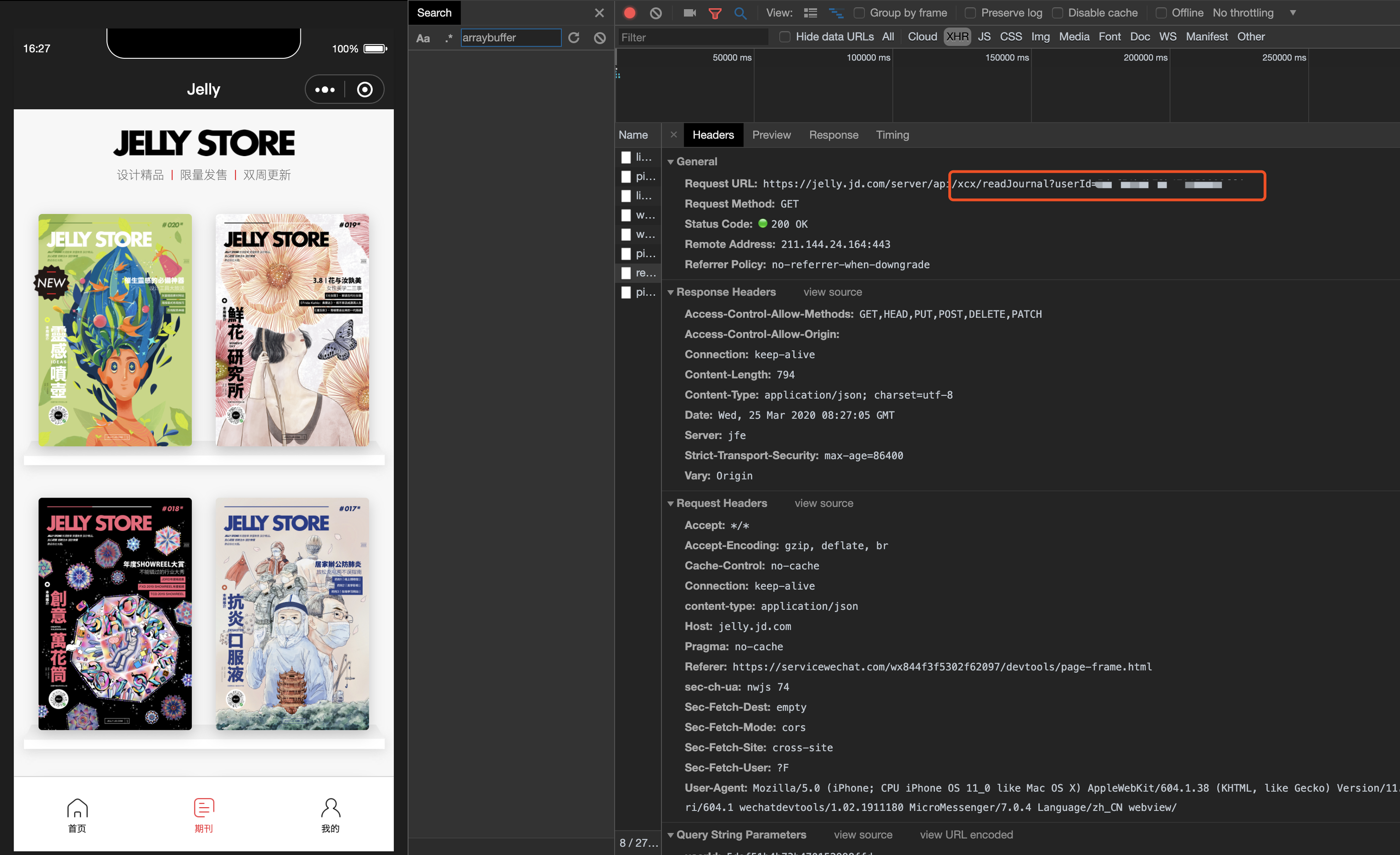This screenshot has height=855, width=1400.
Task: Tick the Hide data URLs checkbox
Action: [785, 37]
